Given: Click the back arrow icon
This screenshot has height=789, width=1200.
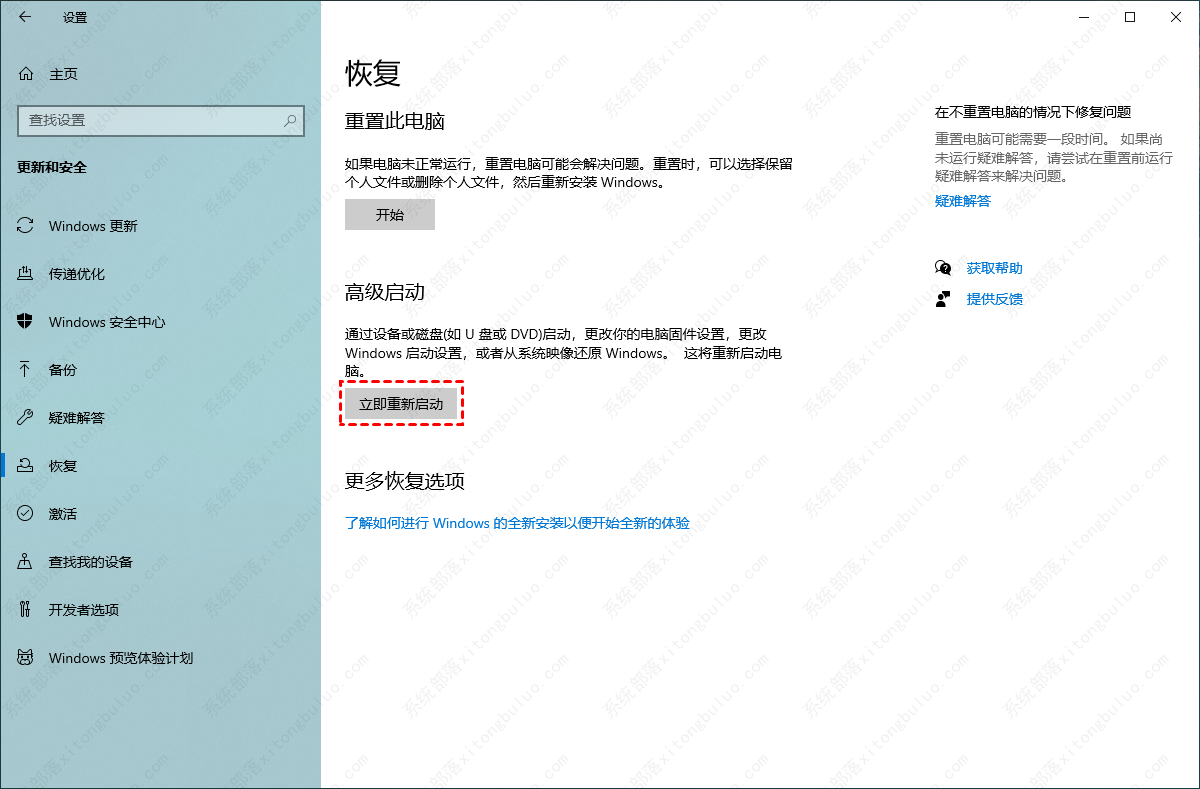Looking at the screenshot, I should click(x=25, y=17).
